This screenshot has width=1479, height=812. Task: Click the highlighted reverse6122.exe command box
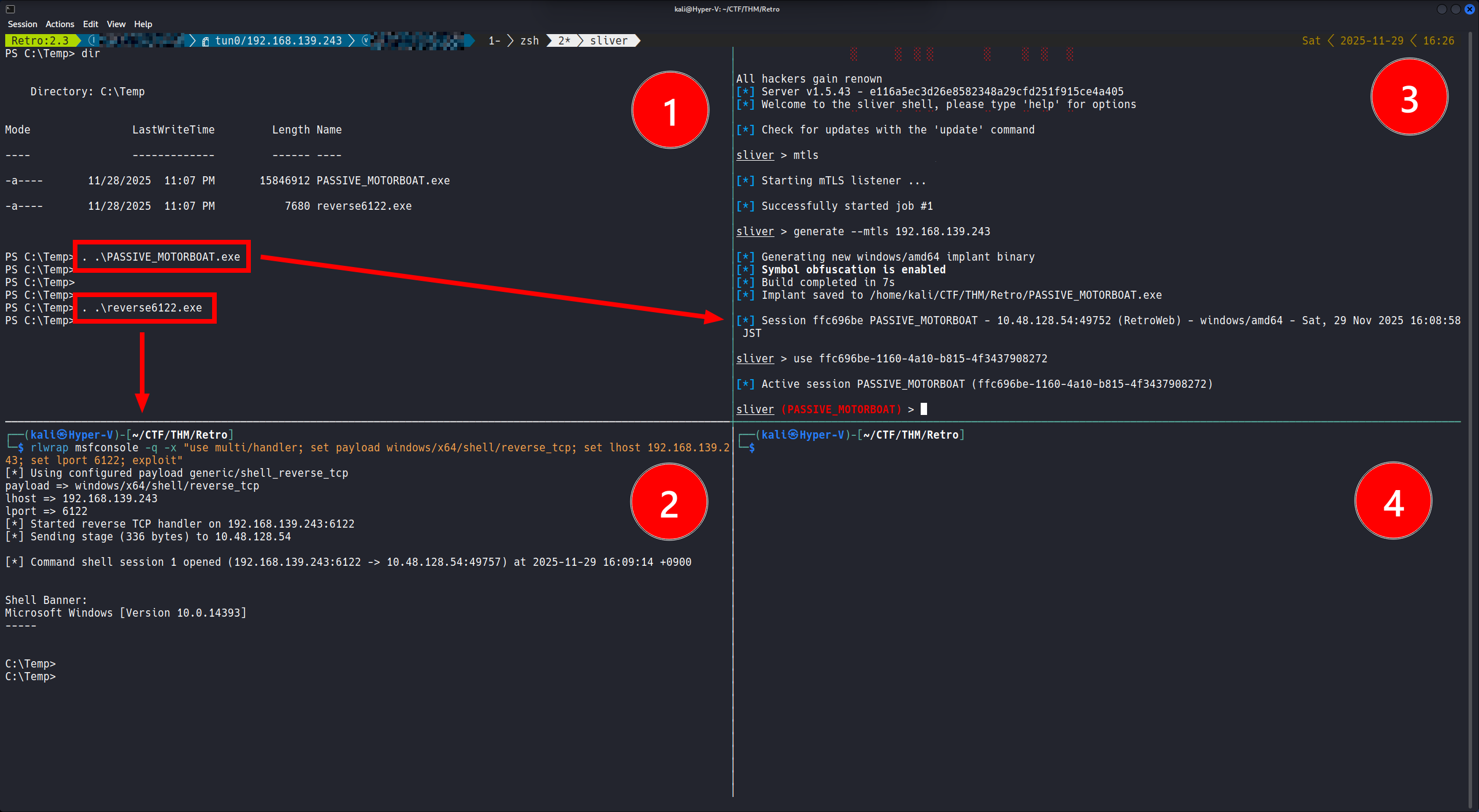pos(145,307)
